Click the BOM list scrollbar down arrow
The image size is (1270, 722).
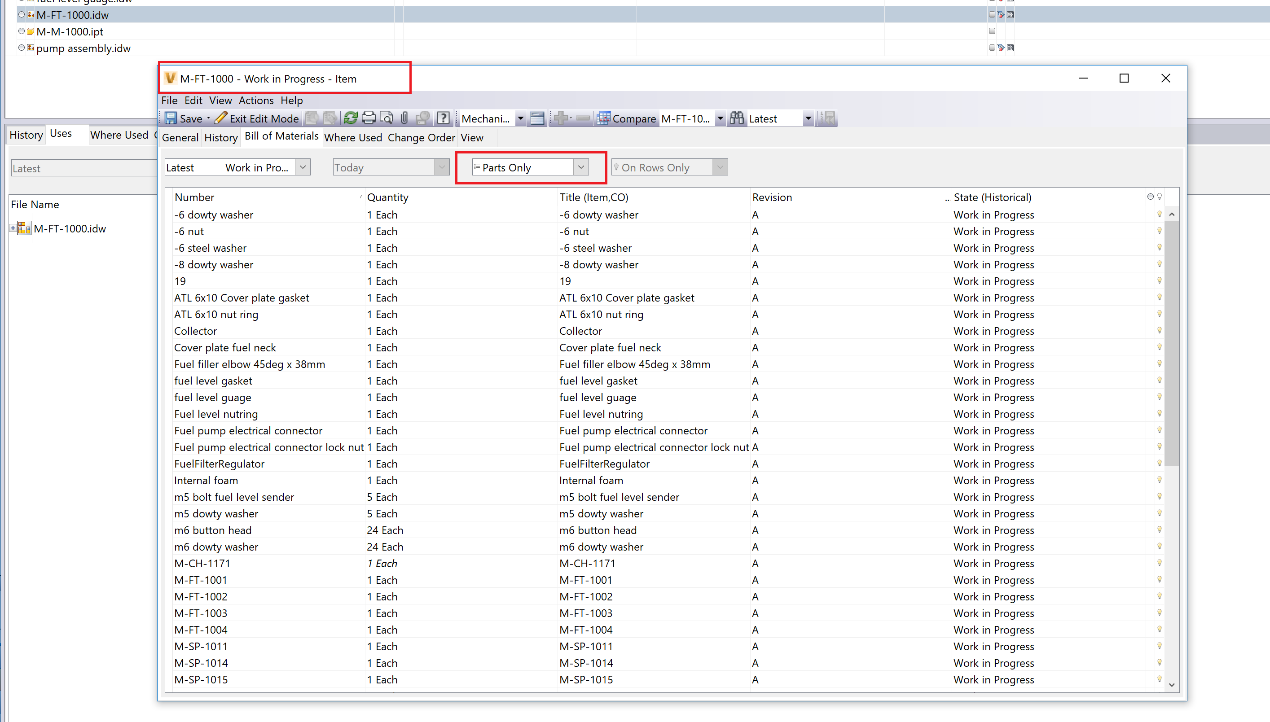(1172, 683)
